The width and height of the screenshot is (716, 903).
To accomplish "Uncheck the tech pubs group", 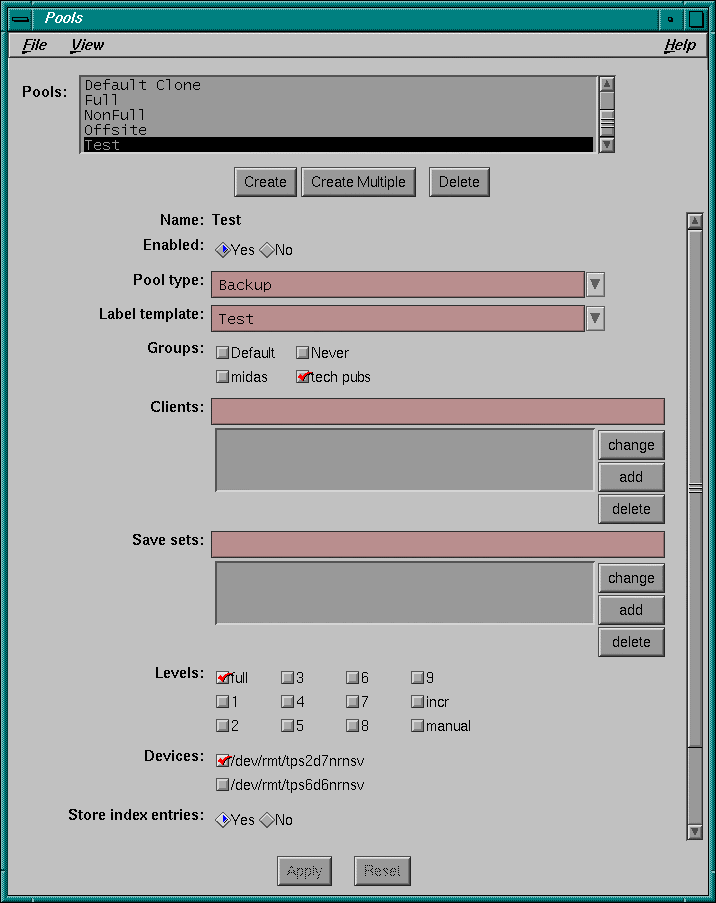I will coord(303,377).
